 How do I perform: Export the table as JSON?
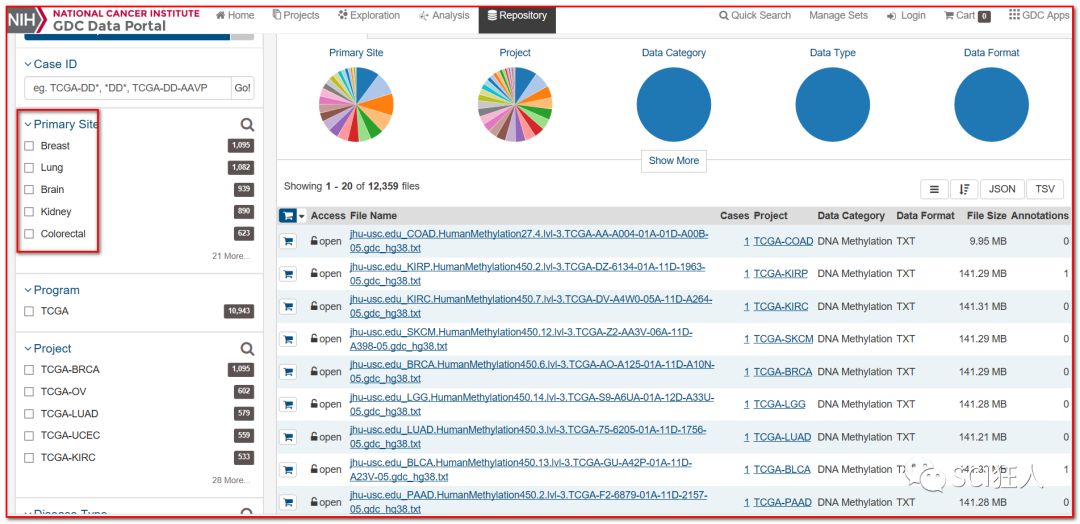click(1001, 189)
